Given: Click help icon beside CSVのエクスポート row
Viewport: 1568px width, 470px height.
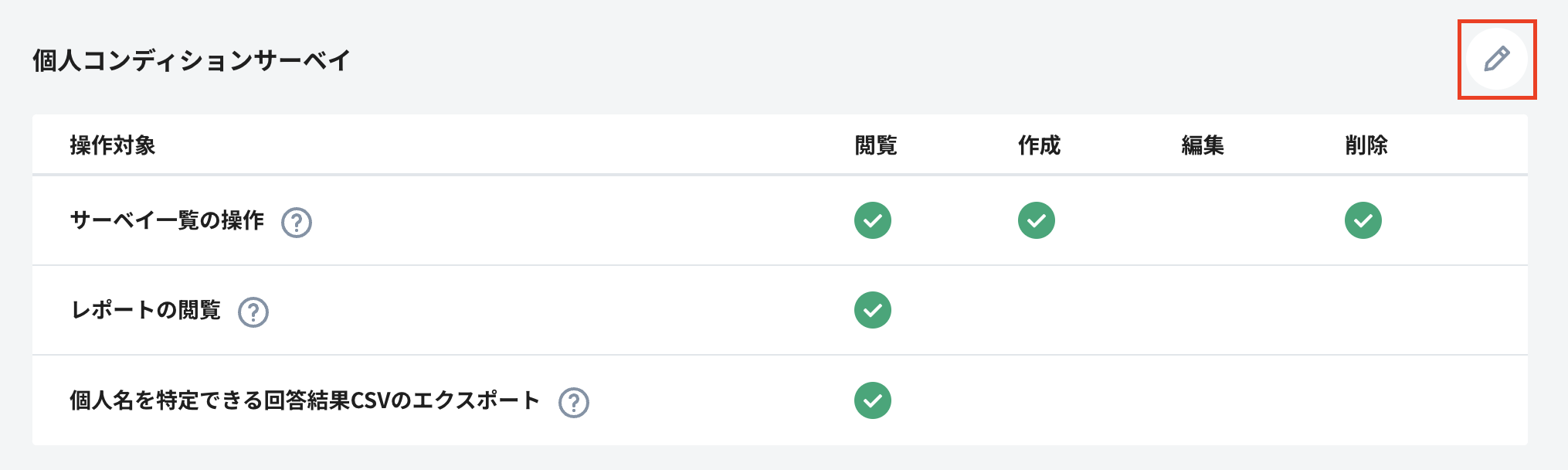Looking at the screenshot, I should (x=574, y=403).
